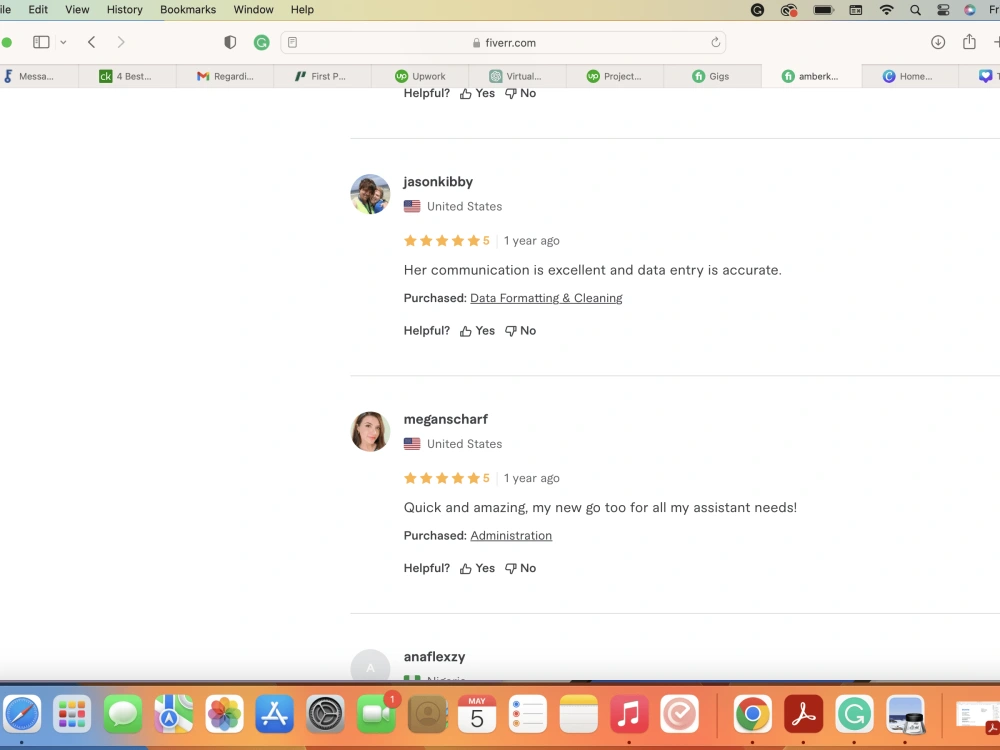The width and height of the screenshot is (1000, 750).
Task: Open the Notes app from the Dock
Action: pos(577,714)
